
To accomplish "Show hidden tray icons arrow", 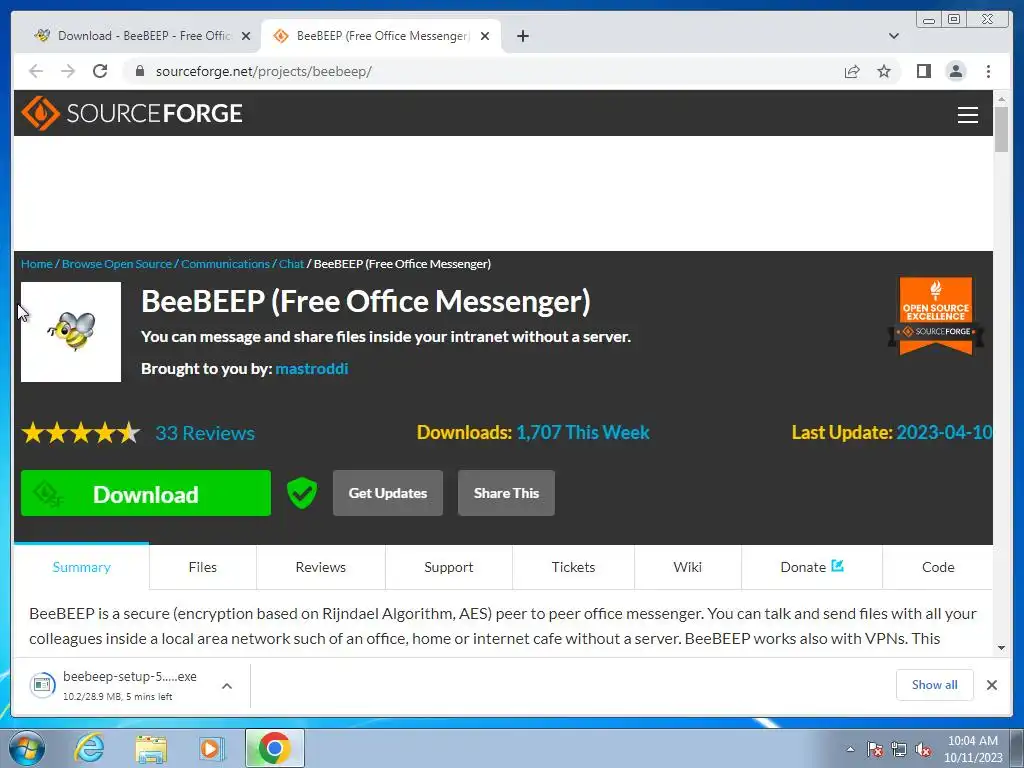I will [850, 749].
